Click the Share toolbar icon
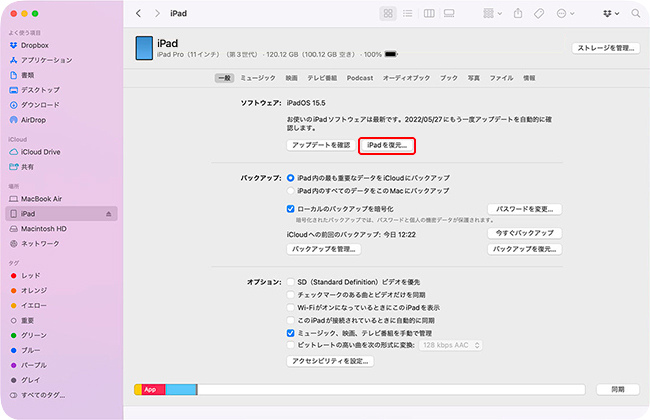This screenshot has width=650, height=420. pos(518,14)
